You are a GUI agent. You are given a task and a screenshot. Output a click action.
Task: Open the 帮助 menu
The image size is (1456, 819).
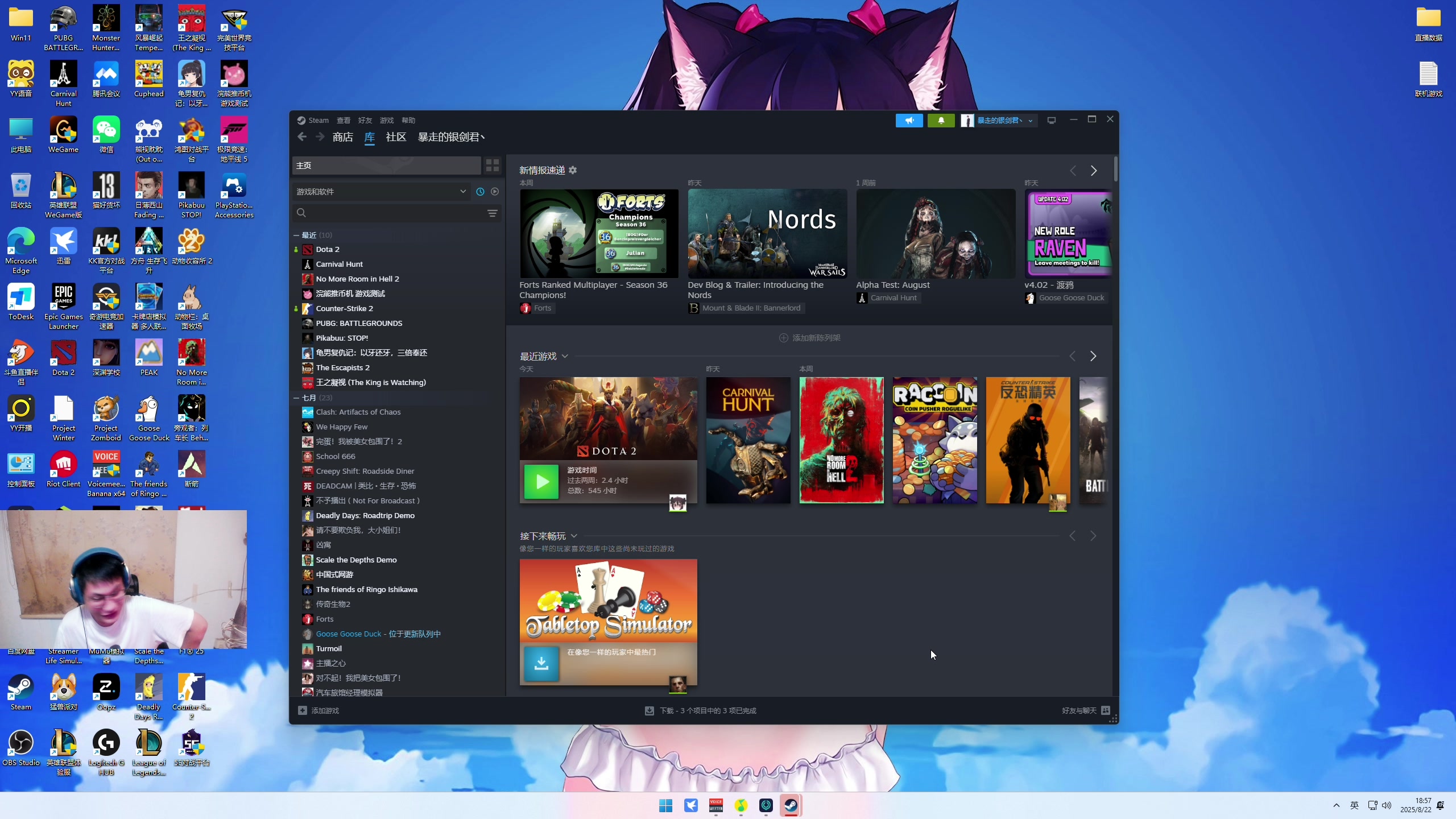pos(408,120)
